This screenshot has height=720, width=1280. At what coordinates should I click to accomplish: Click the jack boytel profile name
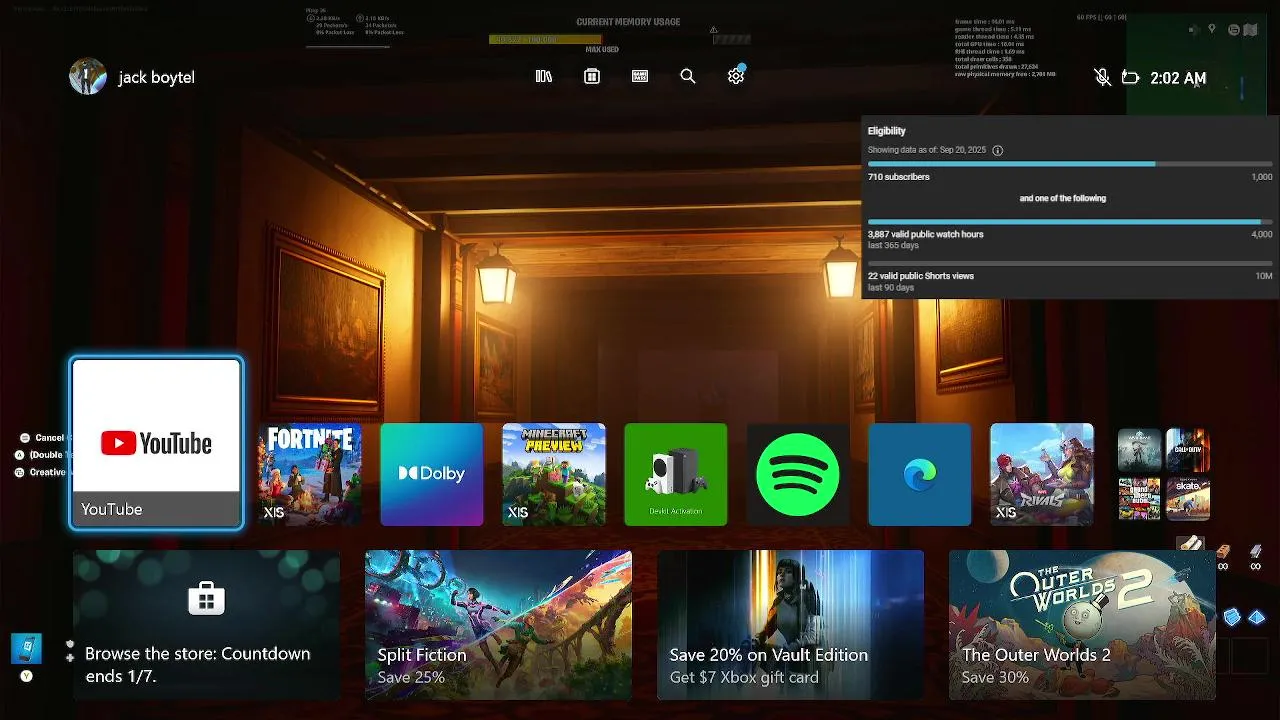pos(156,77)
